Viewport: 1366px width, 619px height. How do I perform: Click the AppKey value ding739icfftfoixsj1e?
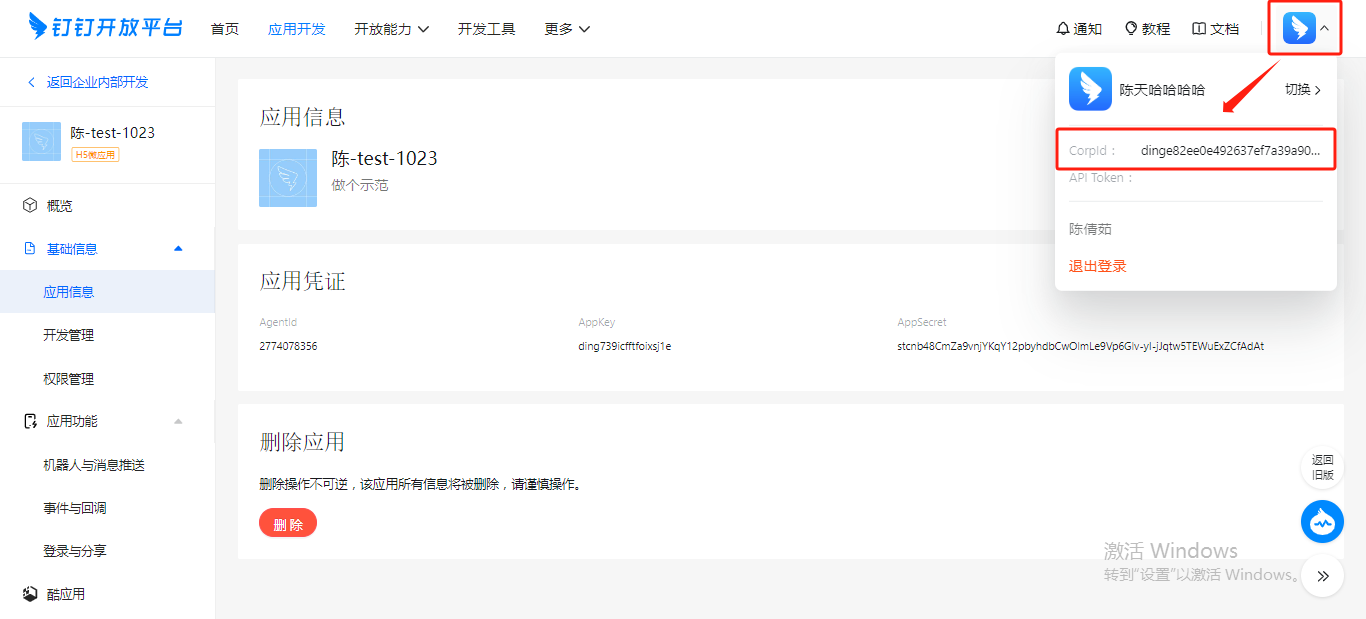tap(625, 346)
